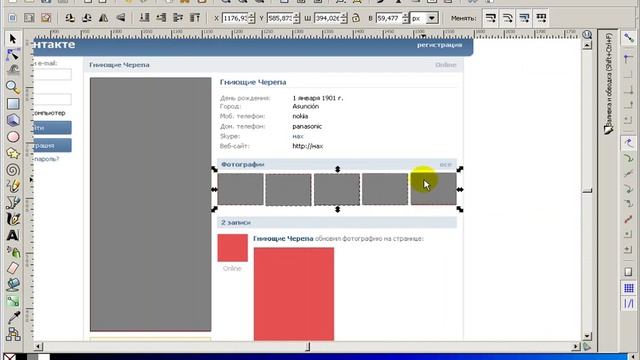This screenshot has height=360, width=640.
Task: Select the Star polygon tool
Action: [x=13, y=153]
